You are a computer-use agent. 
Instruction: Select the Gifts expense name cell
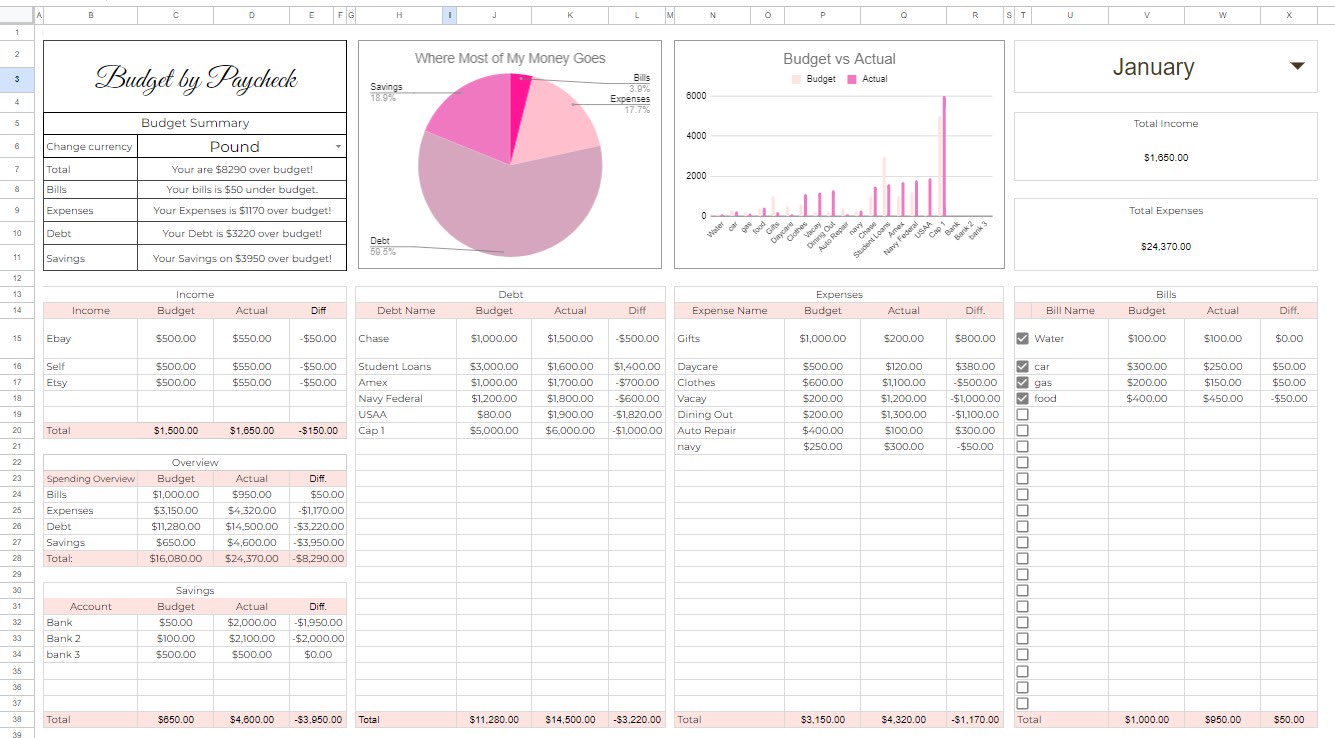pos(730,339)
